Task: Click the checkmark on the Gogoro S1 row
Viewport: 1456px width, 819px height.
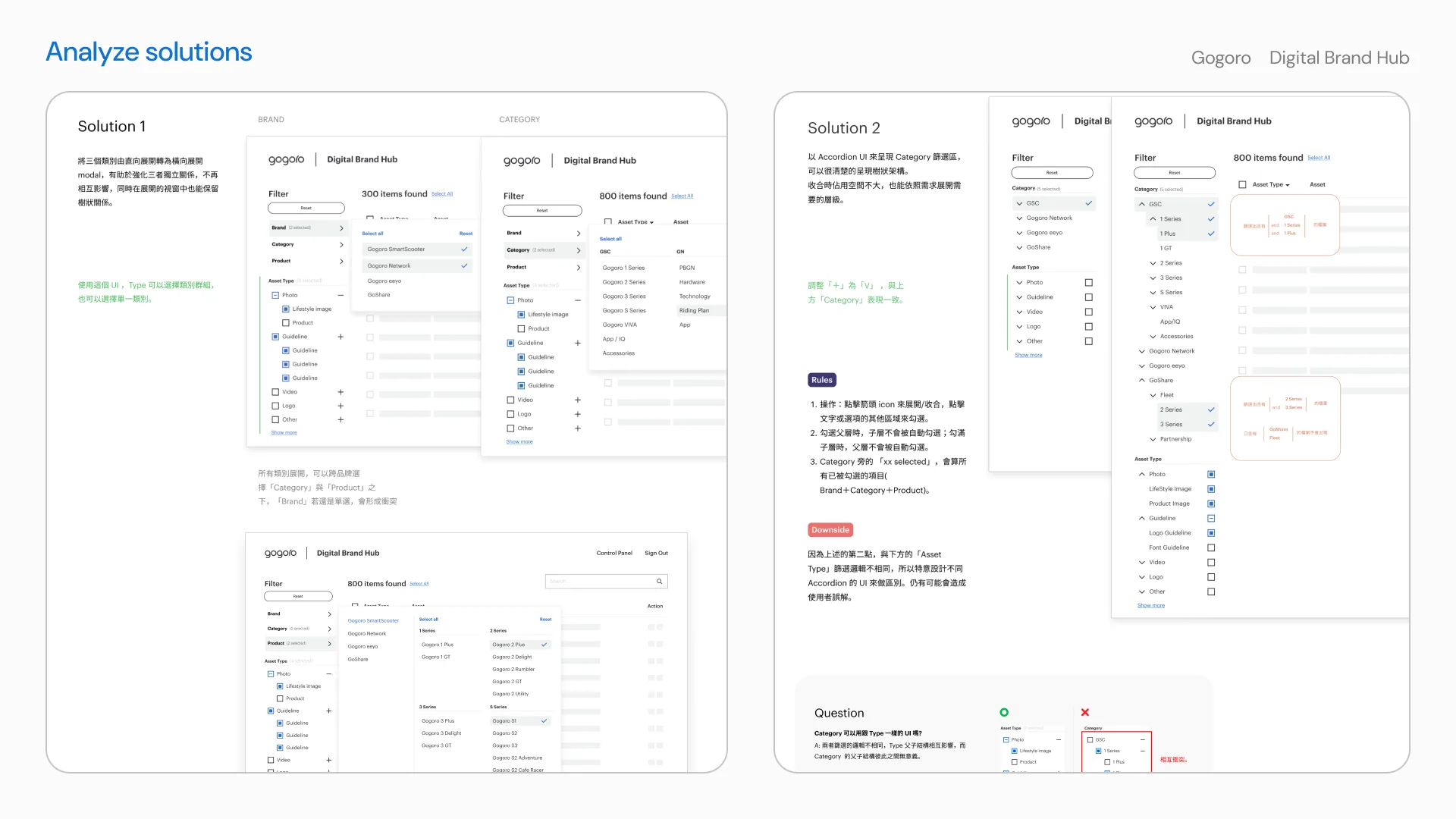Action: coord(544,721)
